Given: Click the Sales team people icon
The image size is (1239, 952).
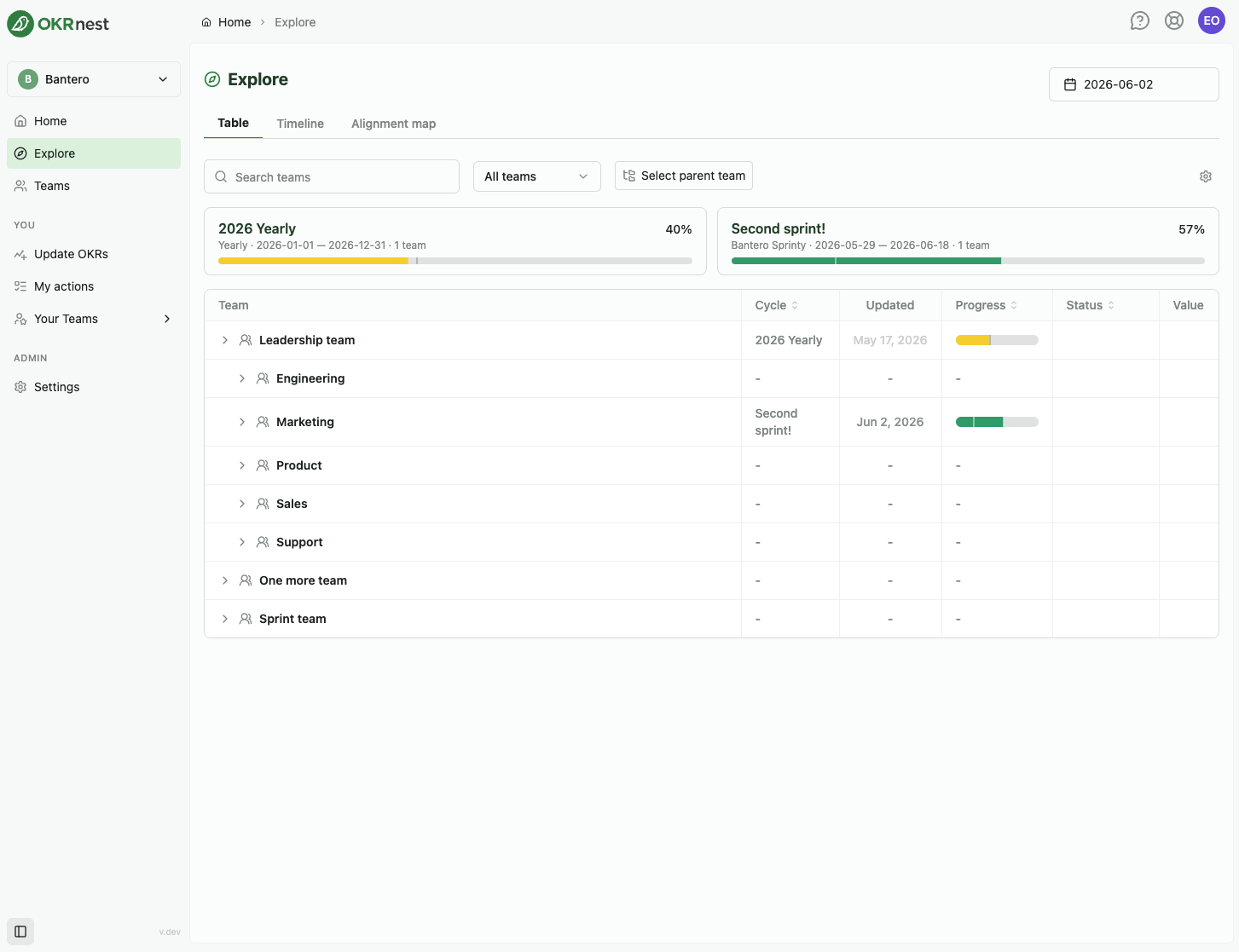Looking at the screenshot, I should pyautogui.click(x=263, y=504).
